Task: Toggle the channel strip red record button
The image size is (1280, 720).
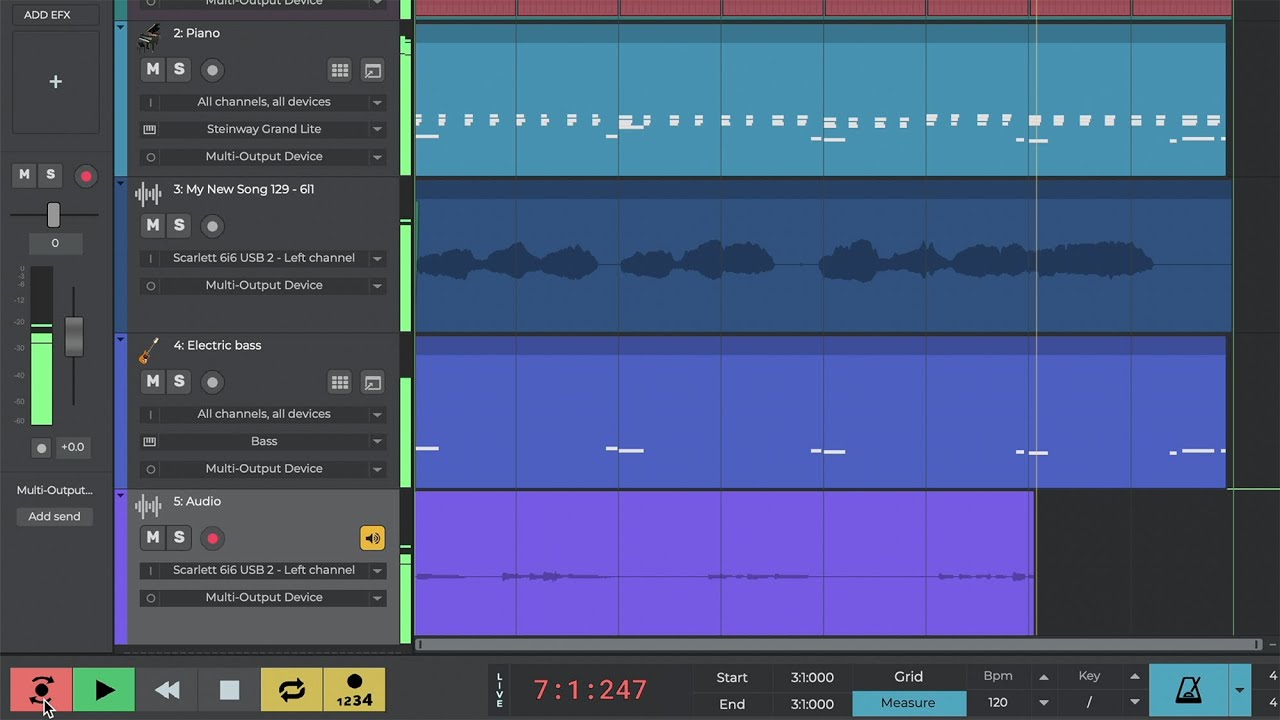Action: 86,176
